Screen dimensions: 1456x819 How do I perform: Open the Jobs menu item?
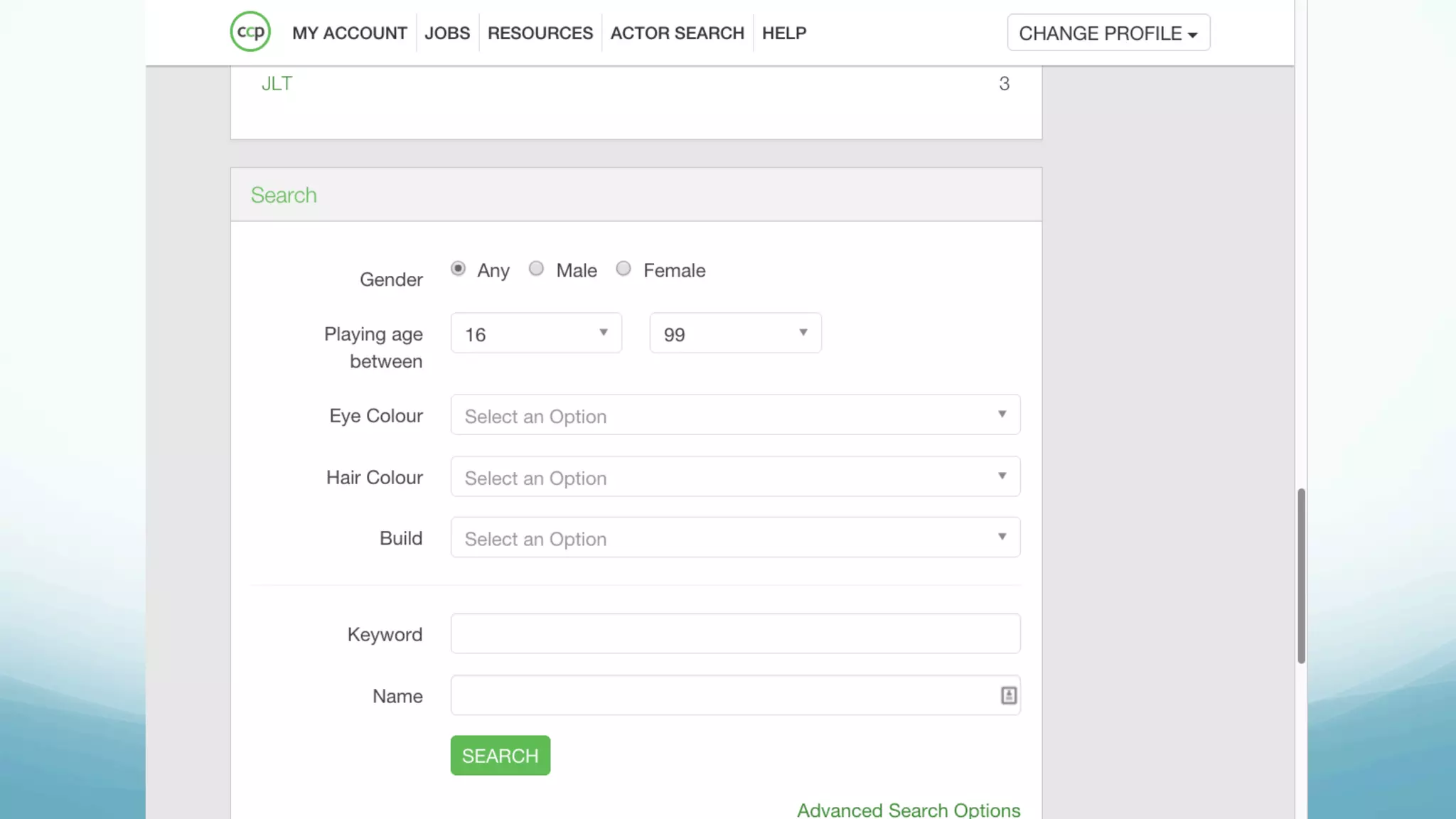pos(447,33)
